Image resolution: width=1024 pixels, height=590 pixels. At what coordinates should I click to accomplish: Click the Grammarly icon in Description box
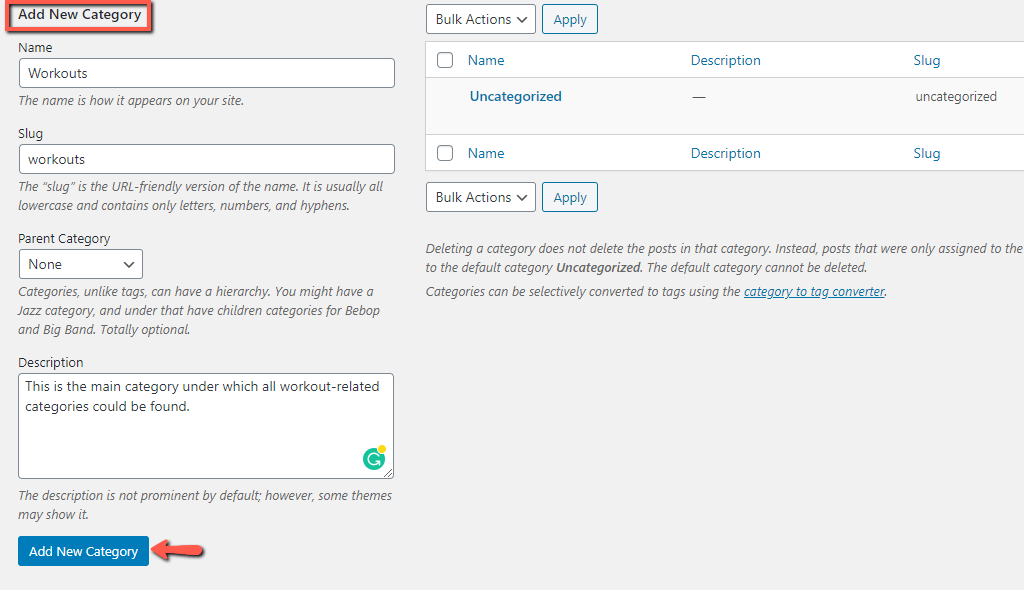pyautogui.click(x=374, y=458)
